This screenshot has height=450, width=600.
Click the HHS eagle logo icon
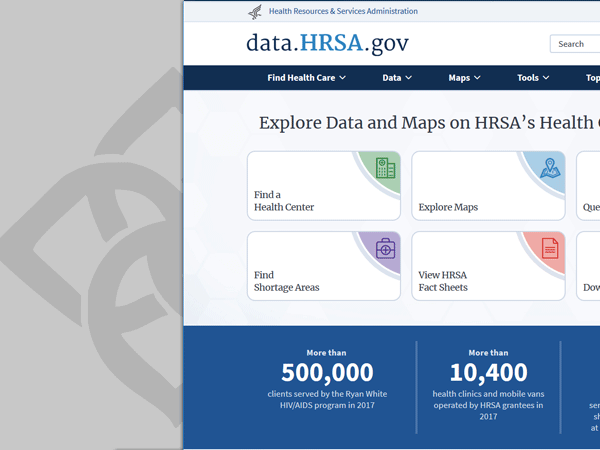pyautogui.click(x=255, y=12)
